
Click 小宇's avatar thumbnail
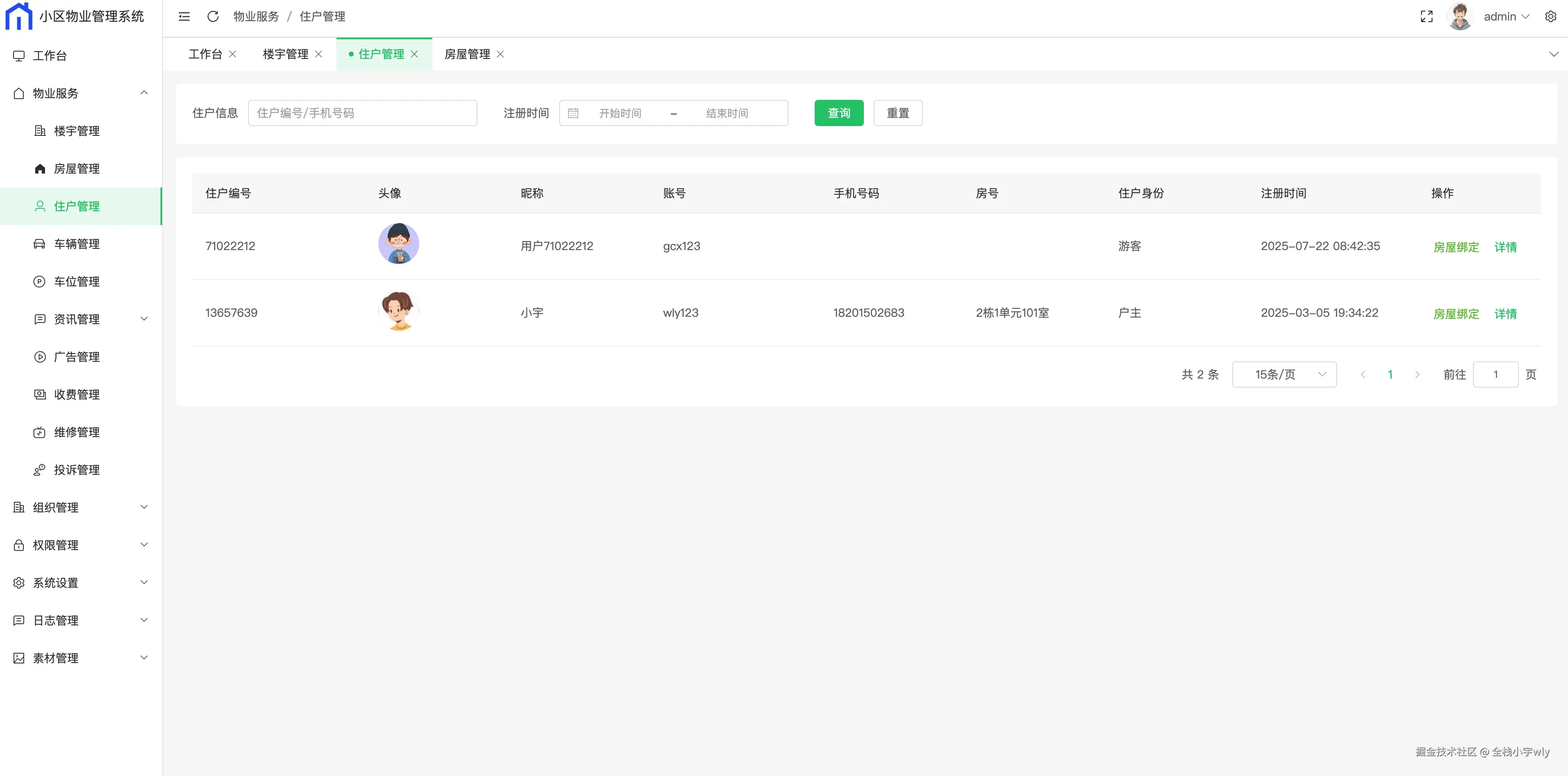[x=399, y=311]
